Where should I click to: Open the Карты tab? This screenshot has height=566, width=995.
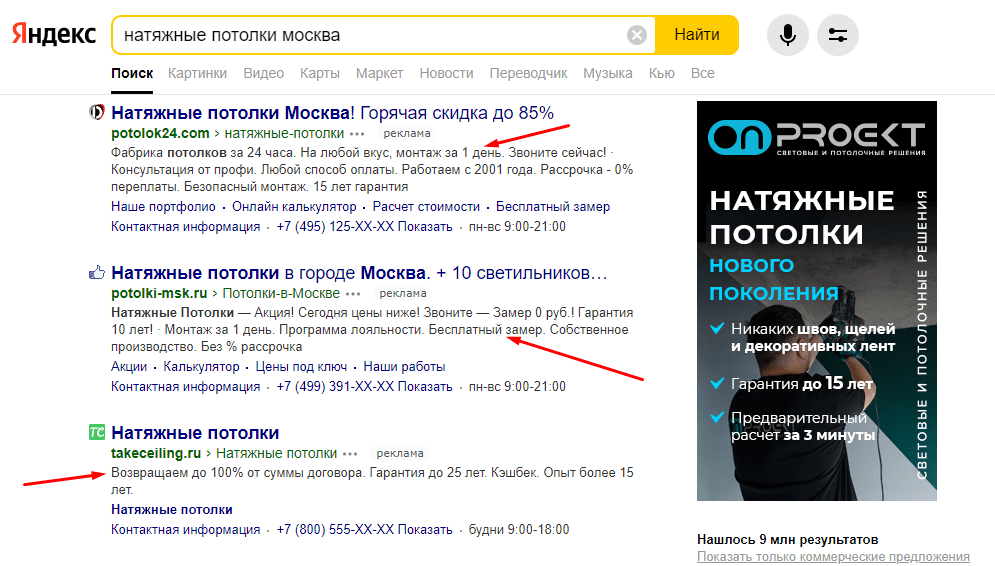pyautogui.click(x=320, y=74)
